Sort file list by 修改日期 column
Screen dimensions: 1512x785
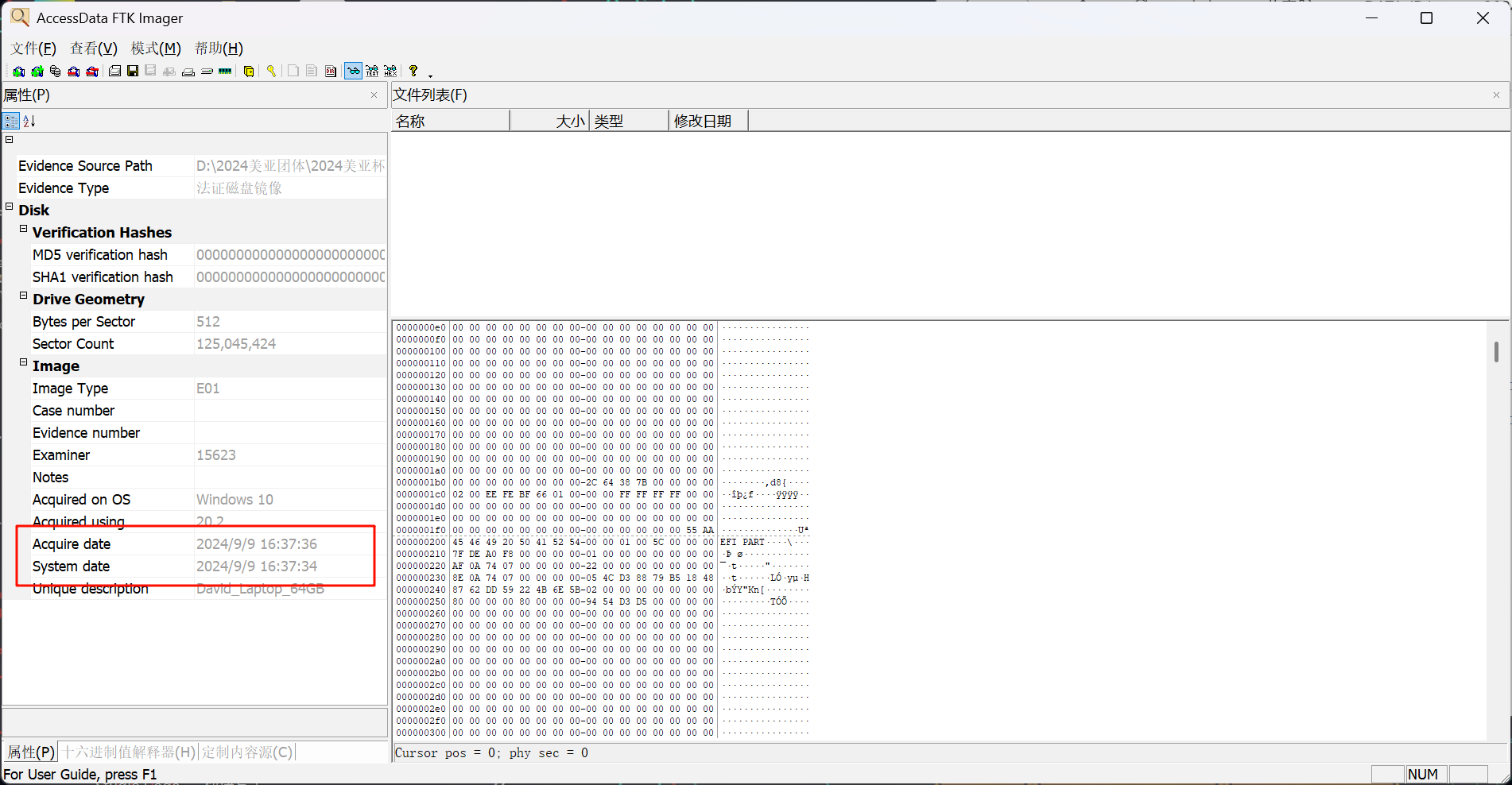708,121
